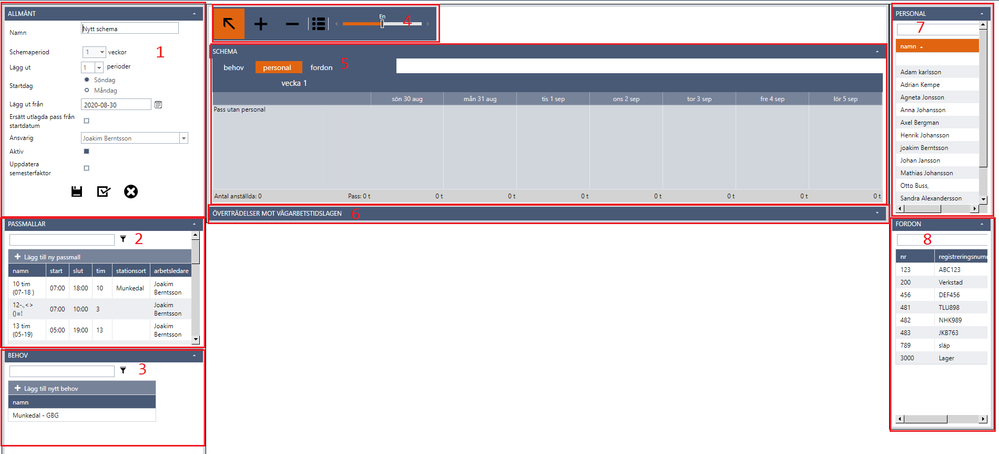The height and width of the screenshot is (454, 999).
Task: Collapse the Fordon panel
Action: 981,224
